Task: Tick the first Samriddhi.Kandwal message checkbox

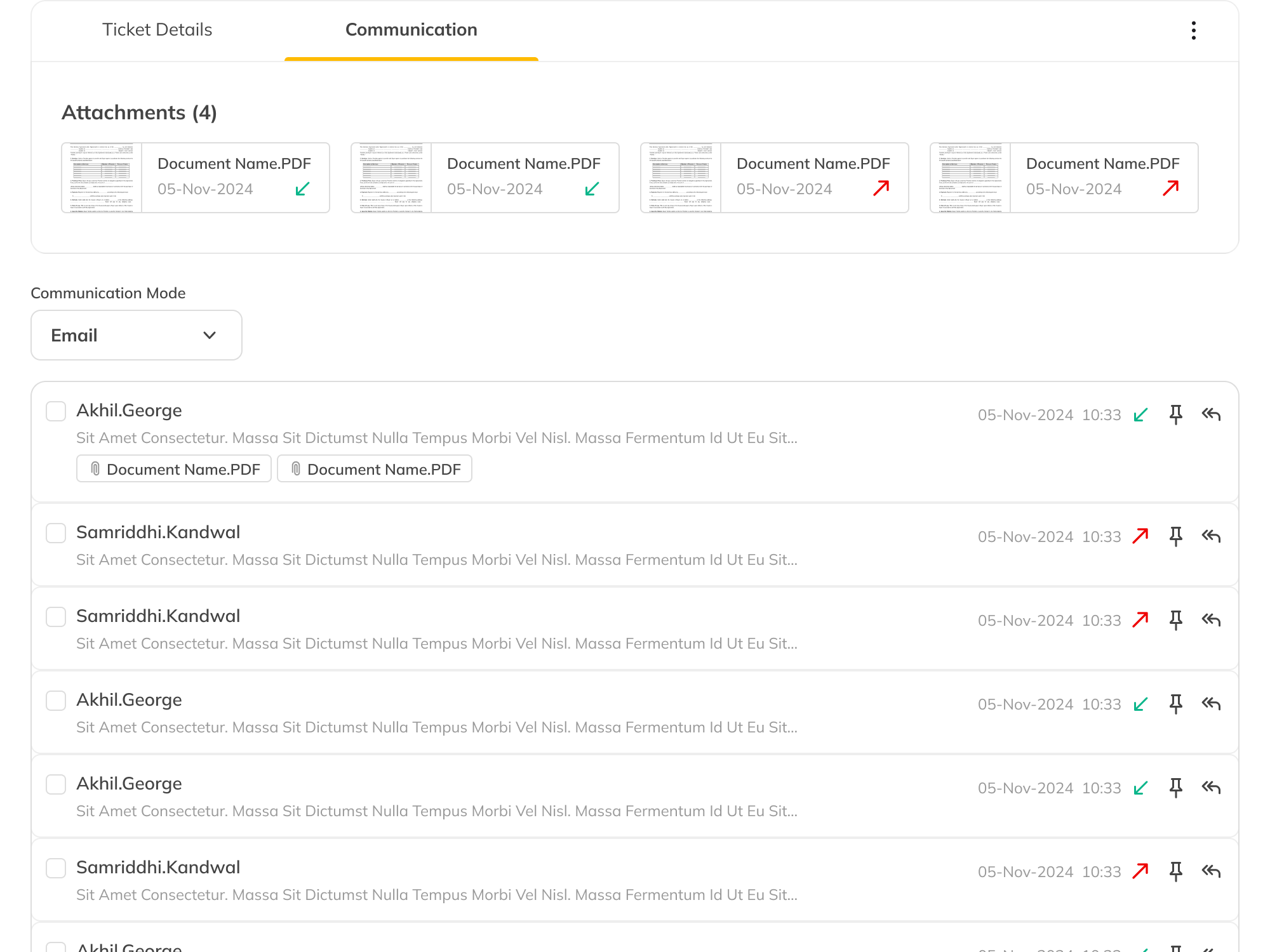Action: 56,533
